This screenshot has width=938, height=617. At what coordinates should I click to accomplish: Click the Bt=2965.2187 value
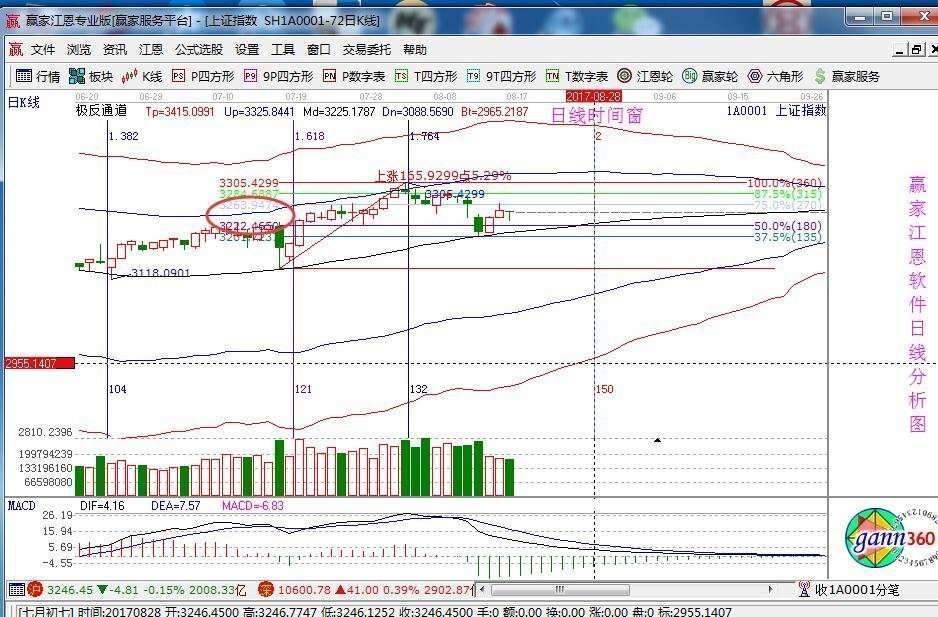click(495, 112)
